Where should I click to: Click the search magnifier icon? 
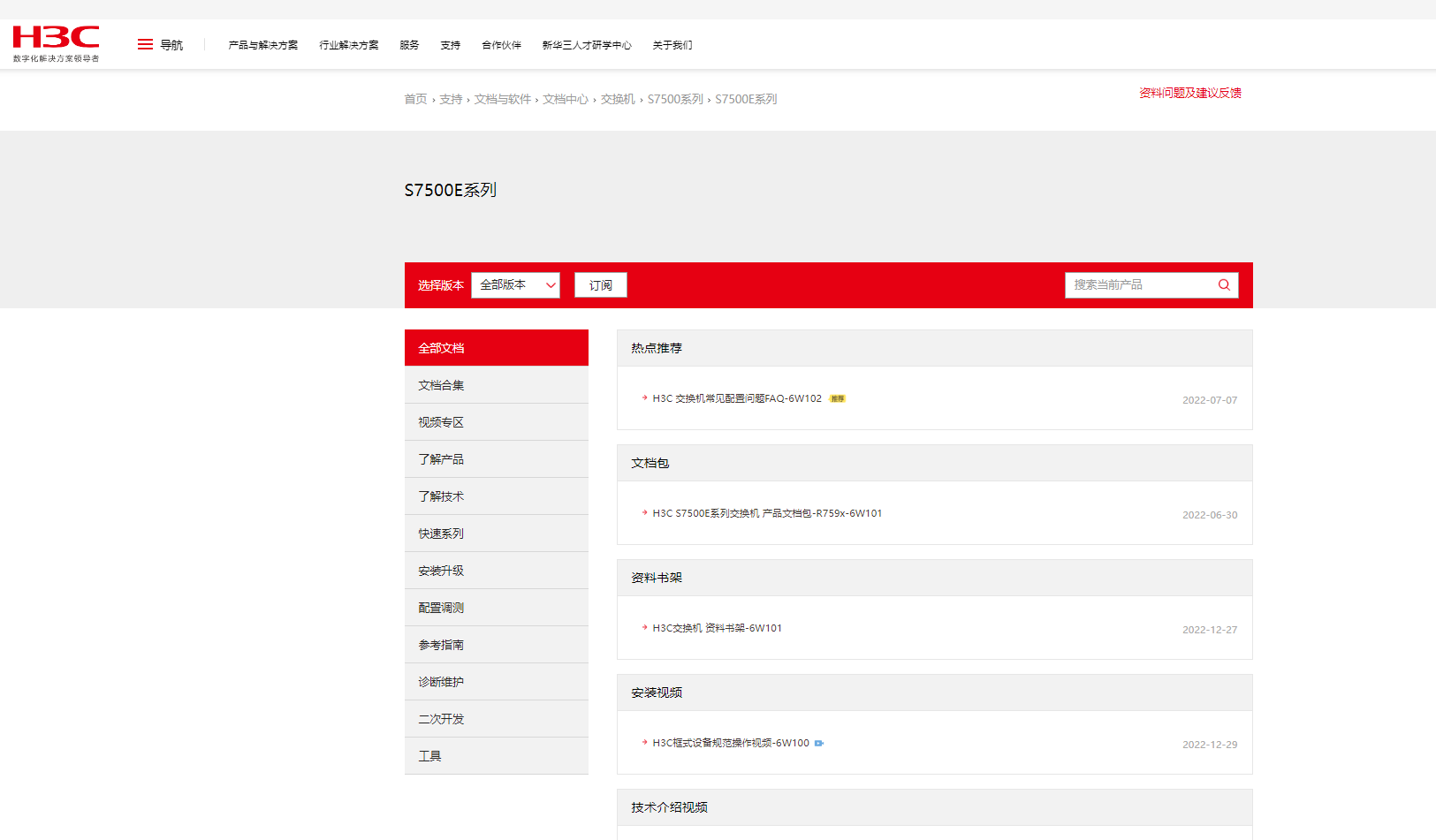[1224, 284]
